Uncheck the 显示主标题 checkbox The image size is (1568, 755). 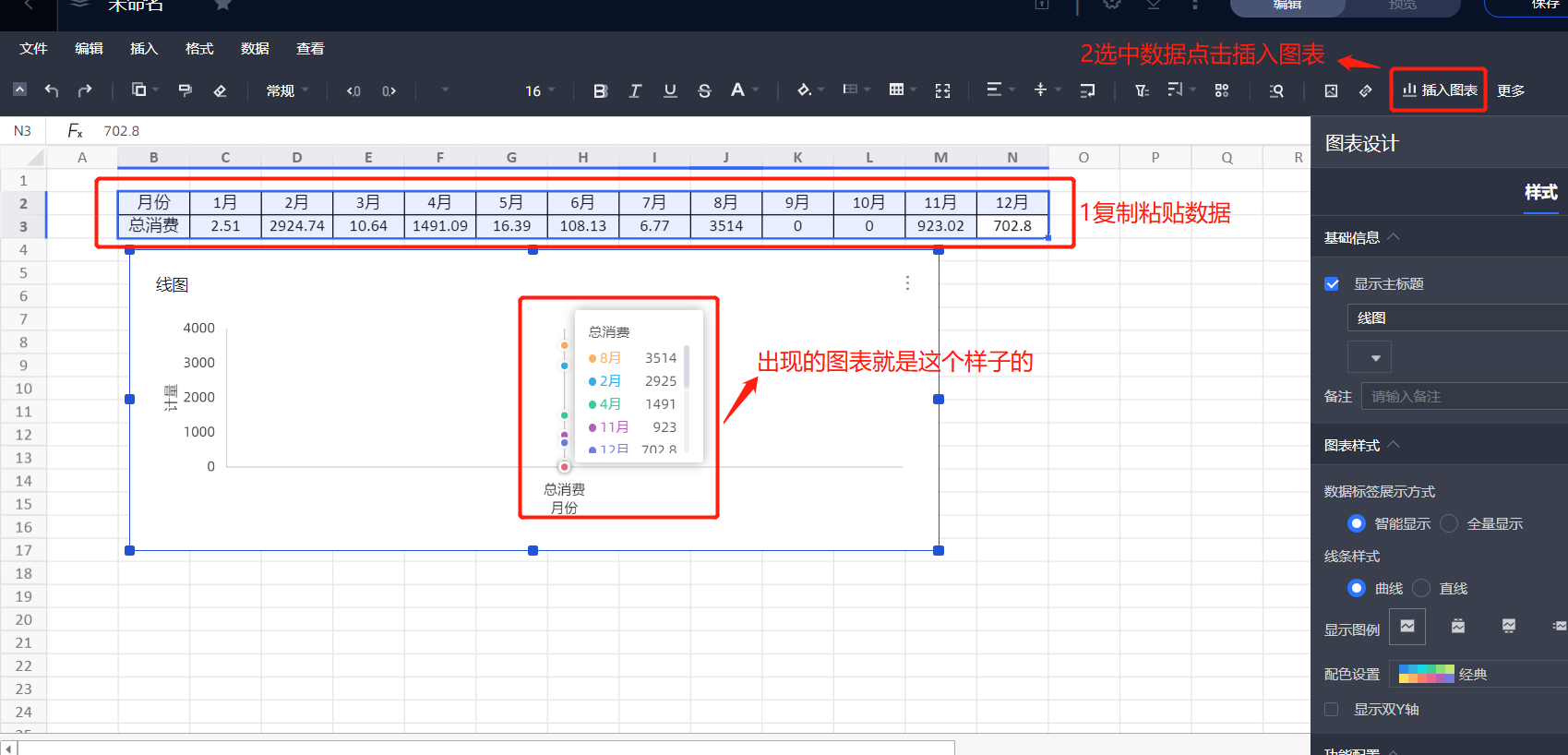click(1332, 284)
